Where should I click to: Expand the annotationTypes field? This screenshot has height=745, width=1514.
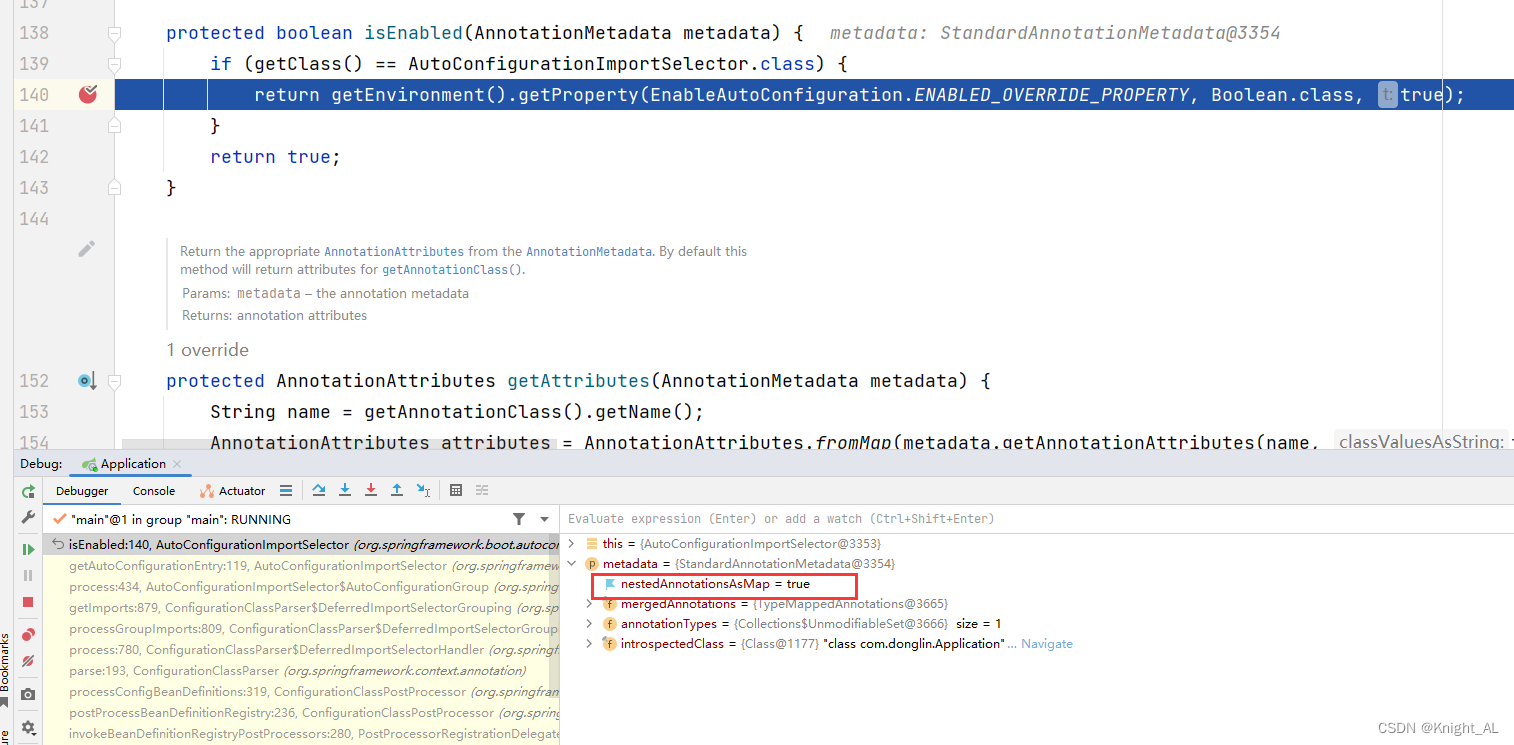click(590, 624)
